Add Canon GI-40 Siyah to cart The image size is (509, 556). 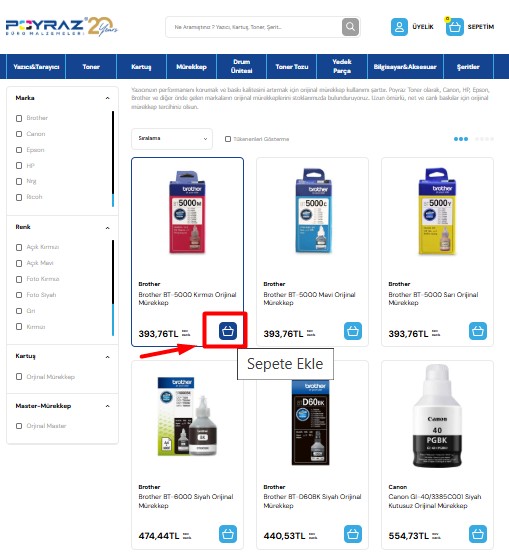pos(478,534)
